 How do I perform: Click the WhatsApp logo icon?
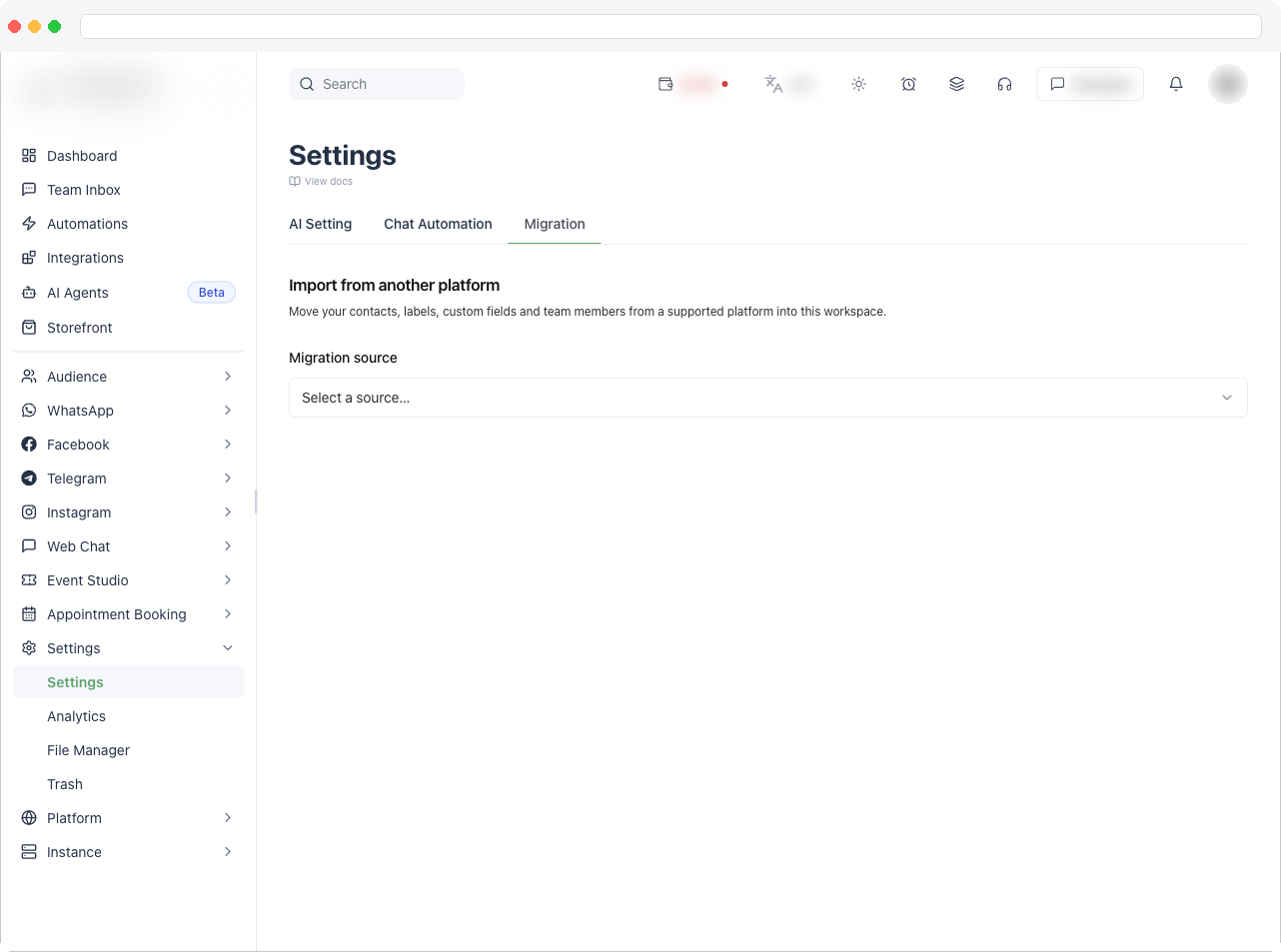(x=29, y=411)
